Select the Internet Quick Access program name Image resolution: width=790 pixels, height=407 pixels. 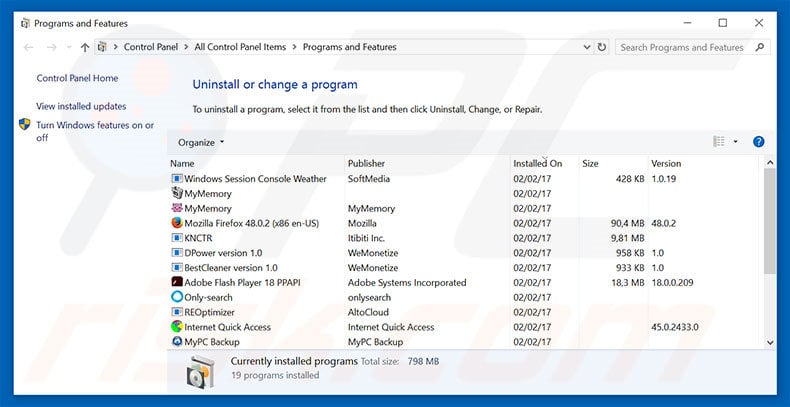click(228, 327)
